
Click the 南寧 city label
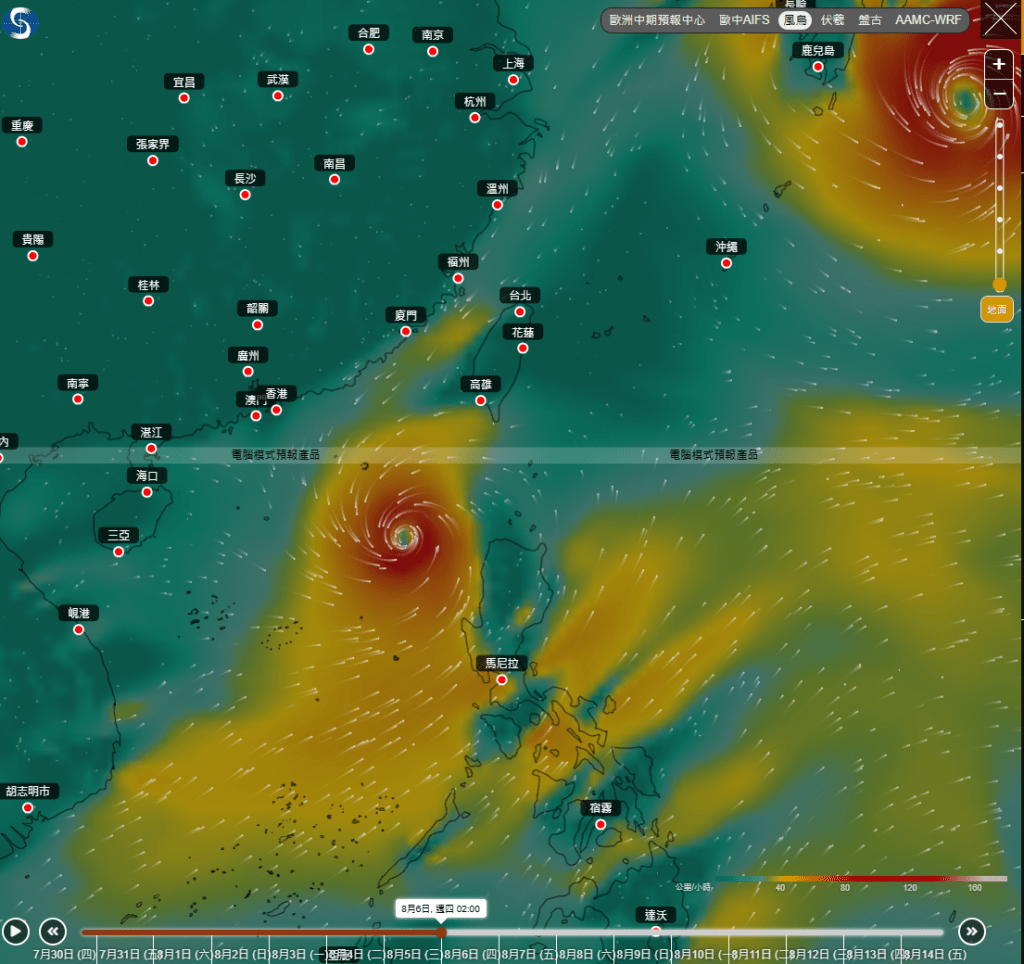coord(78,383)
